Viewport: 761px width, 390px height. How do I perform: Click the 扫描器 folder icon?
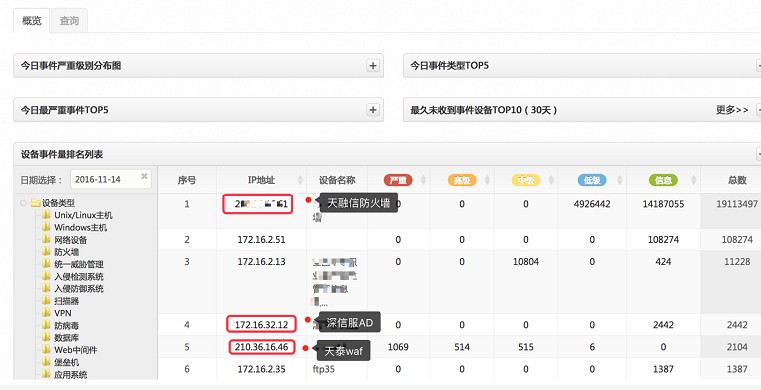[x=47, y=300]
